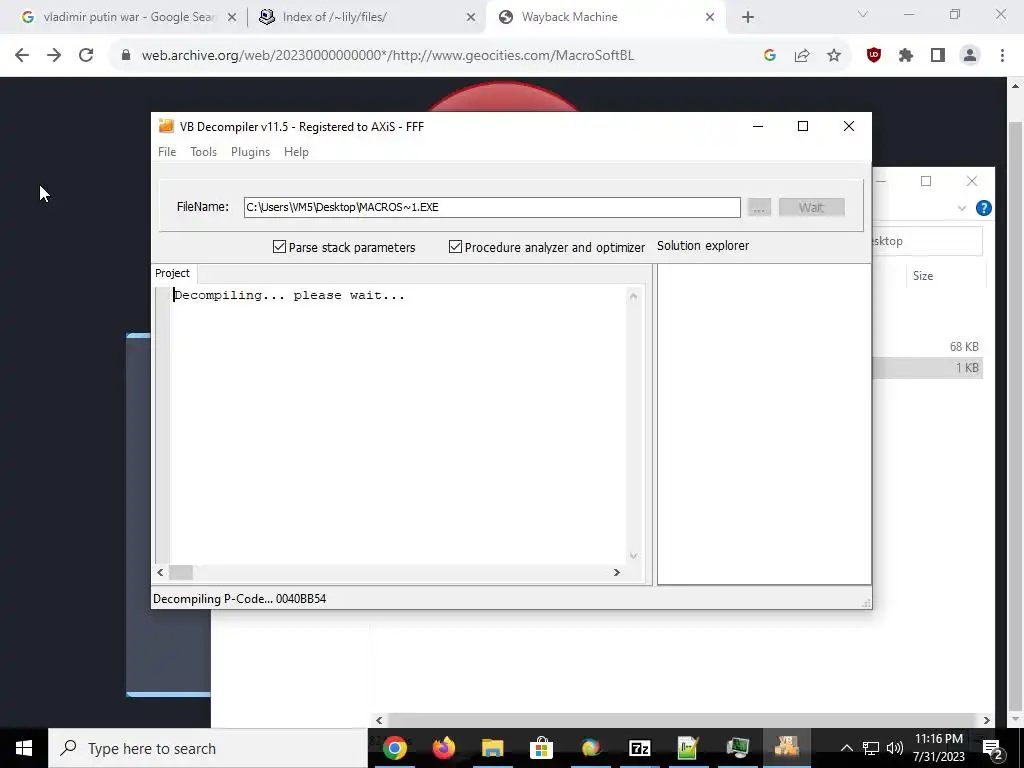
Task: Go forward in Chrome
Action: point(54,56)
